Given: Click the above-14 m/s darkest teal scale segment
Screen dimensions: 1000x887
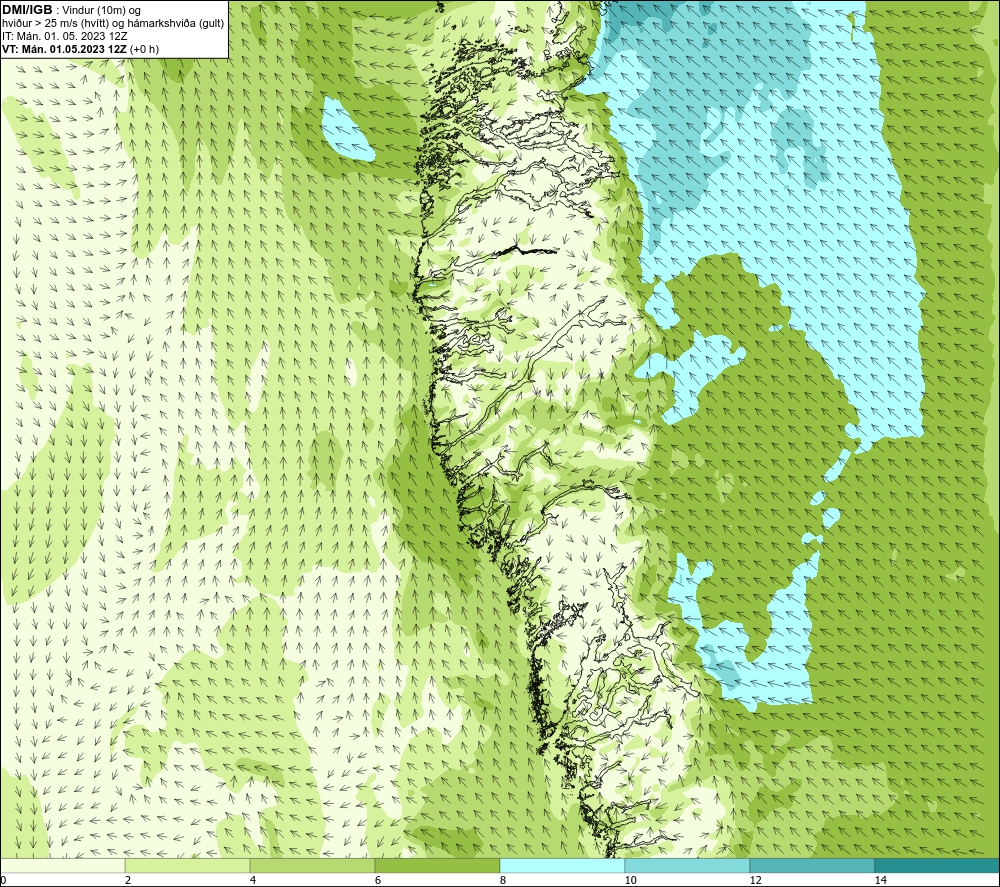Looking at the screenshot, I should pyautogui.click(x=938, y=865).
